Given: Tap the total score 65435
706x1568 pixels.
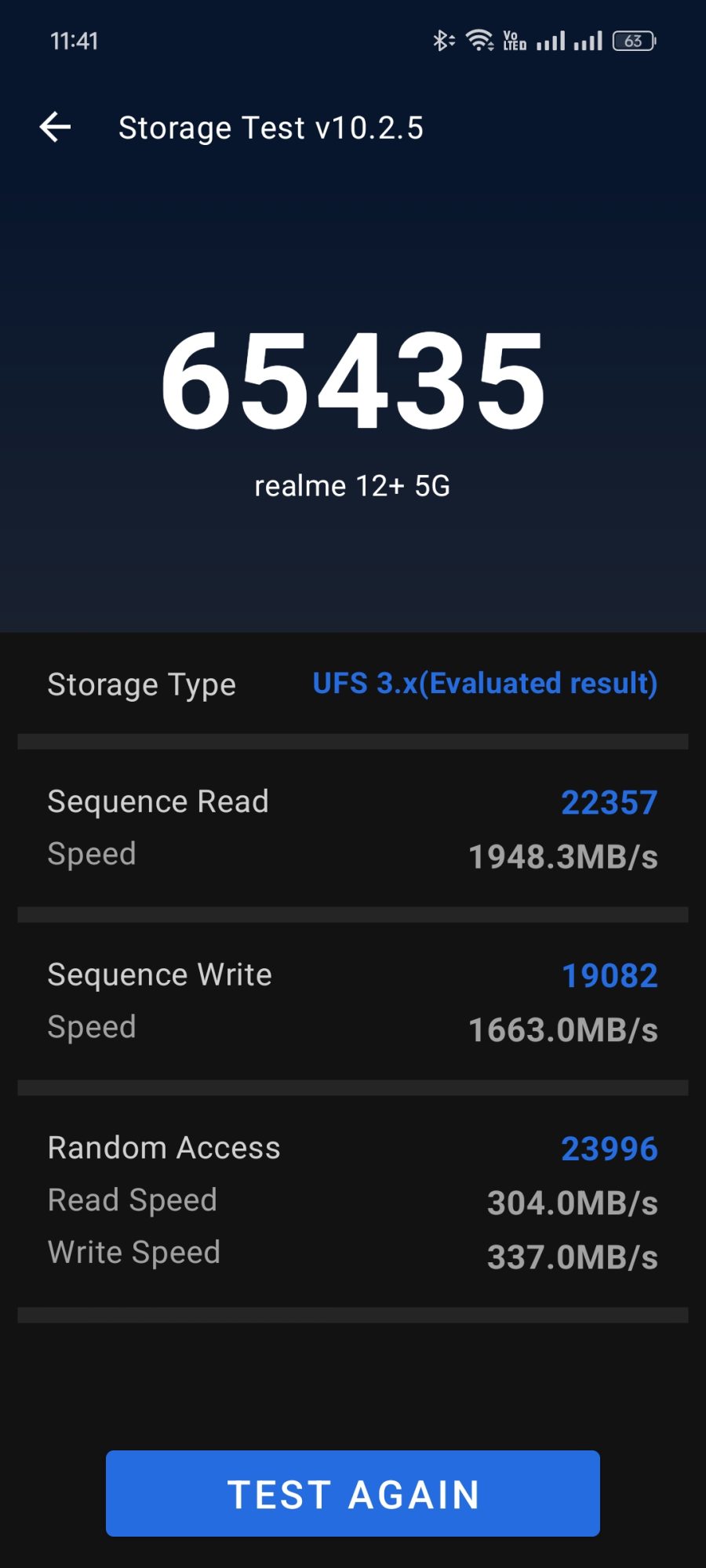Looking at the screenshot, I should [353, 381].
